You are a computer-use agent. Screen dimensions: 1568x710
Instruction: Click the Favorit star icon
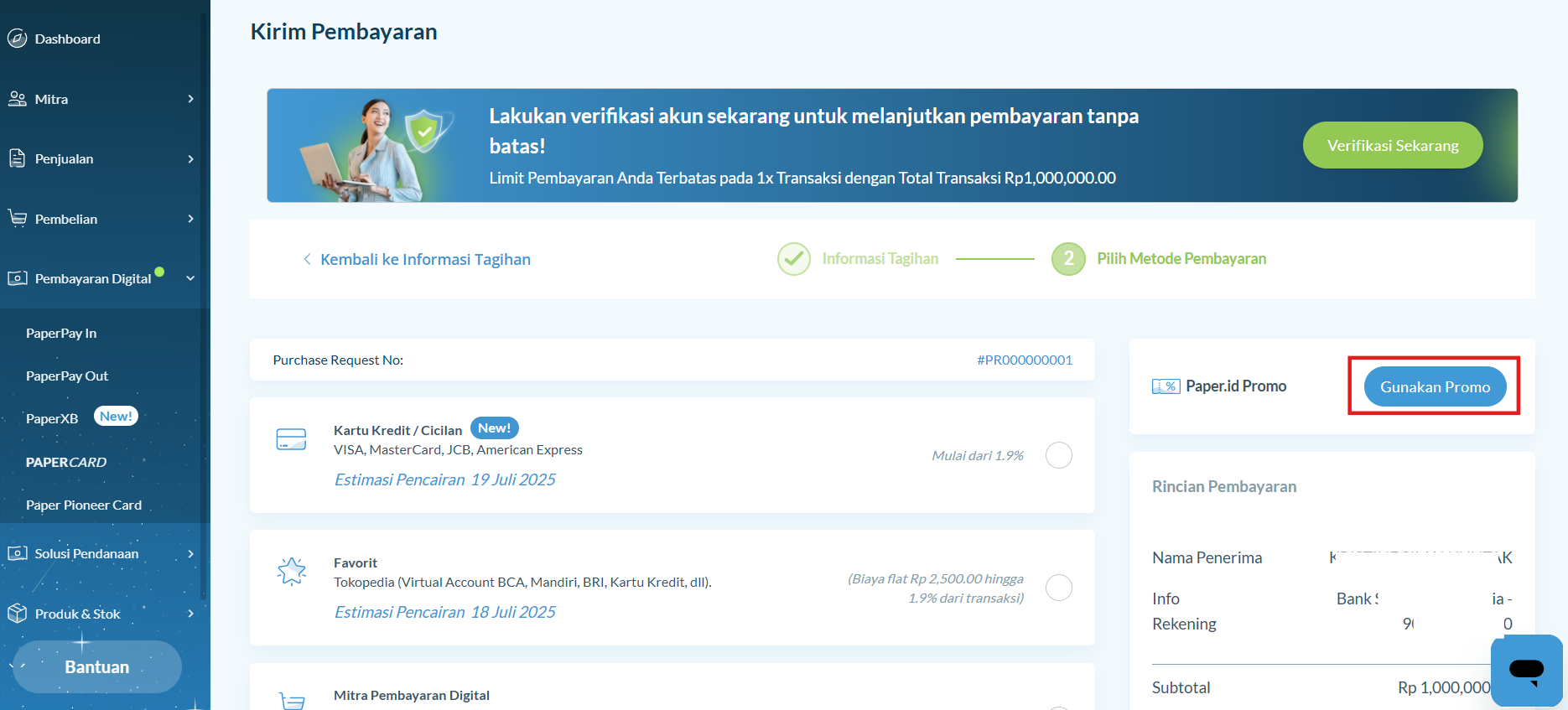point(291,571)
